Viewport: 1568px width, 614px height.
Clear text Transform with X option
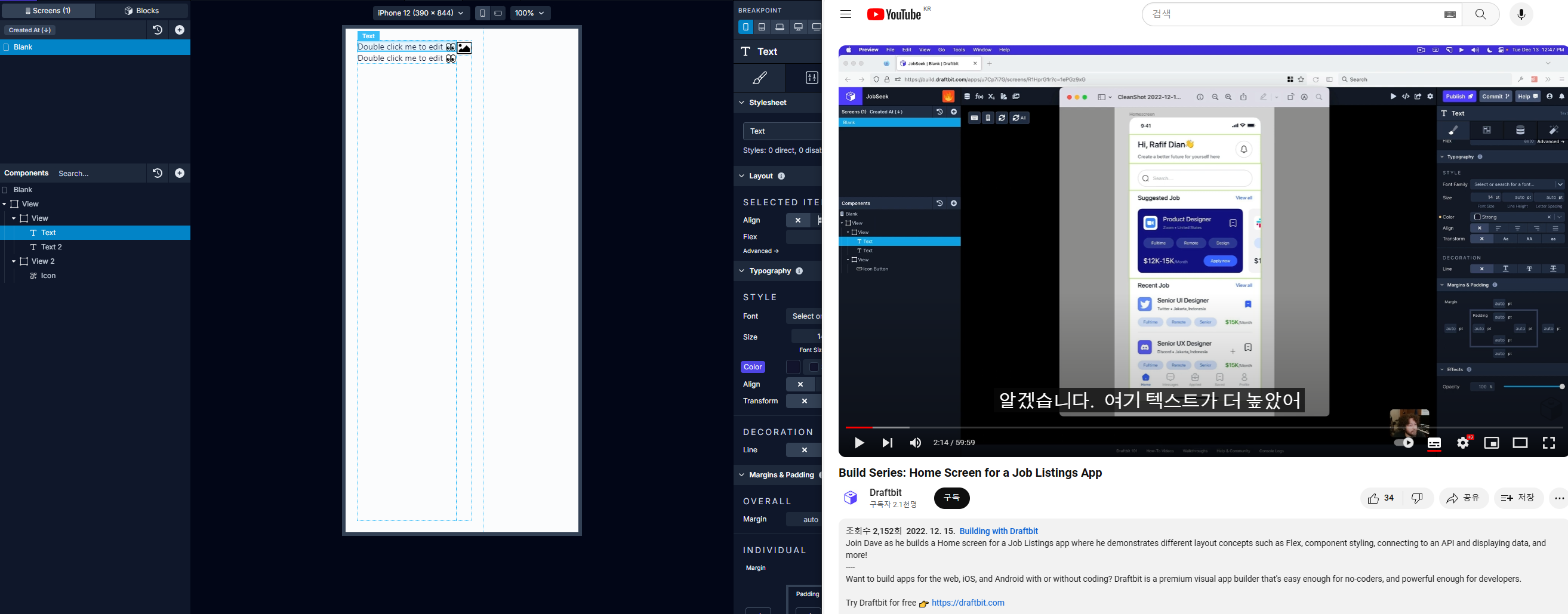(804, 401)
